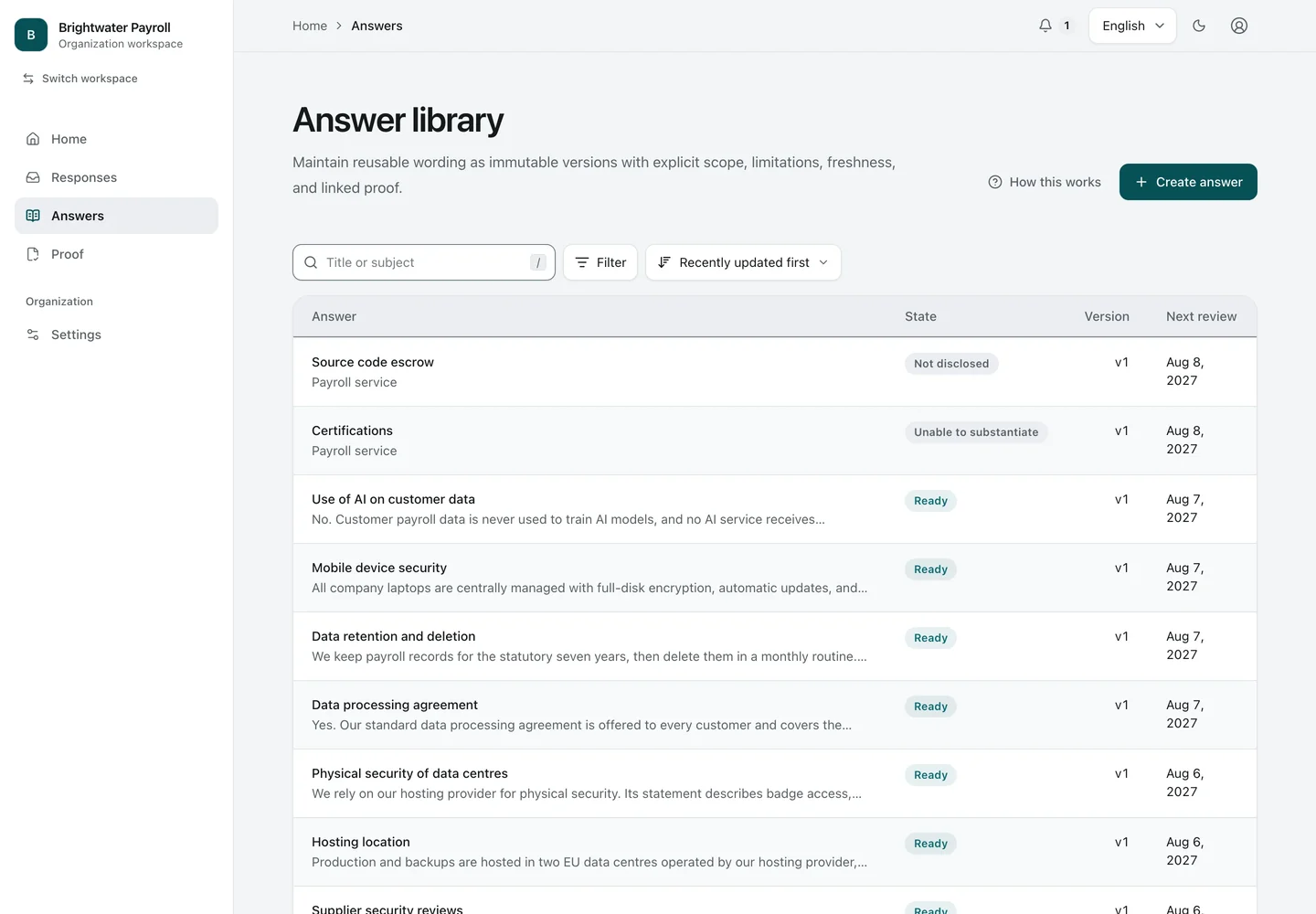Viewport: 1316px width, 914px height.
Task: Click the Version column header
Action: pos(1107,316)
